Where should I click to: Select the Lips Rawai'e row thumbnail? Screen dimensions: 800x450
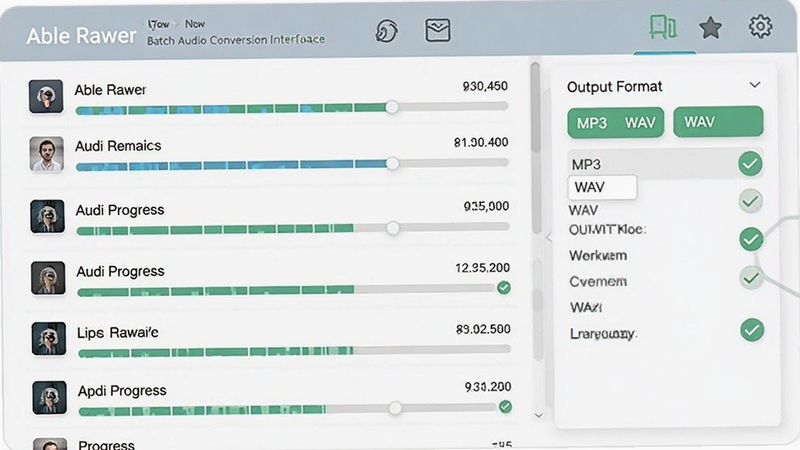pos(48,338)
